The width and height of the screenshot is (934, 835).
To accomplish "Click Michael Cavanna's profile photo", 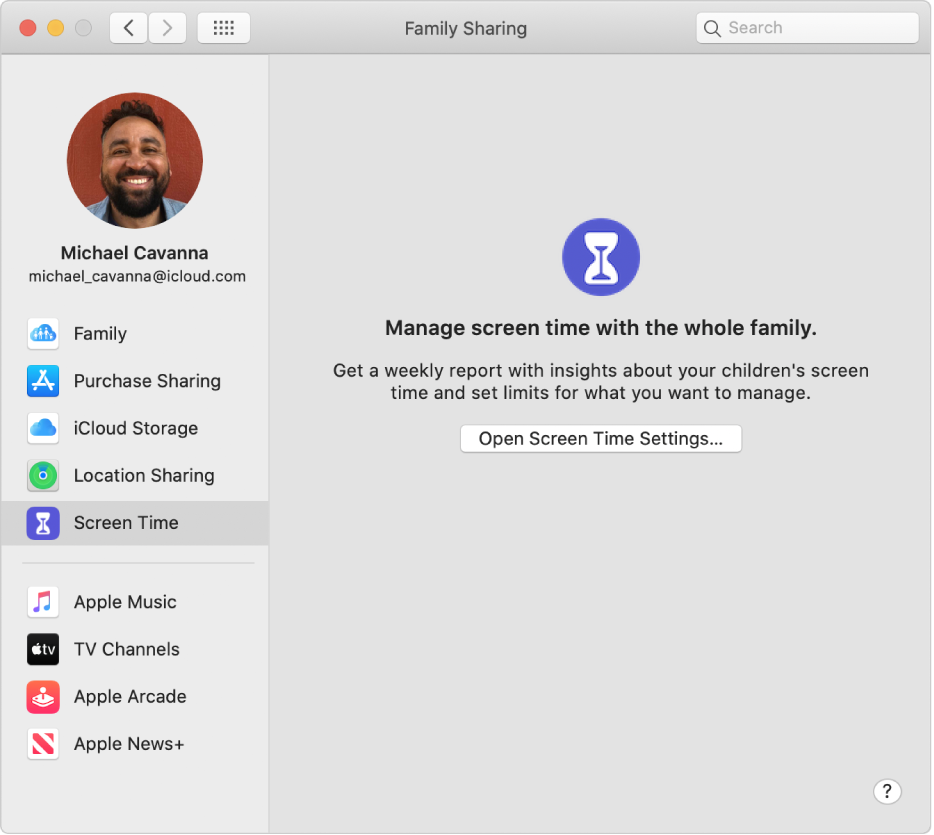I will 135,160.
